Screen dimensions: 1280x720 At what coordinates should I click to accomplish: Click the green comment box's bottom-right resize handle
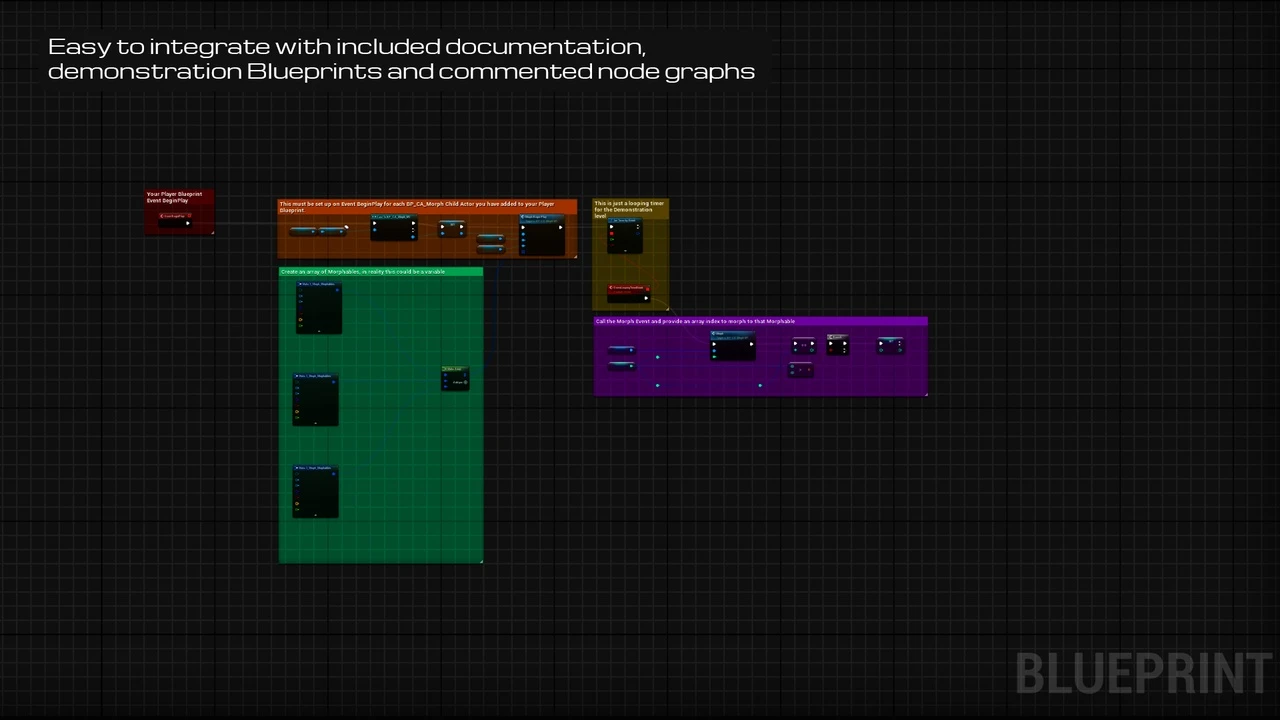481,561
